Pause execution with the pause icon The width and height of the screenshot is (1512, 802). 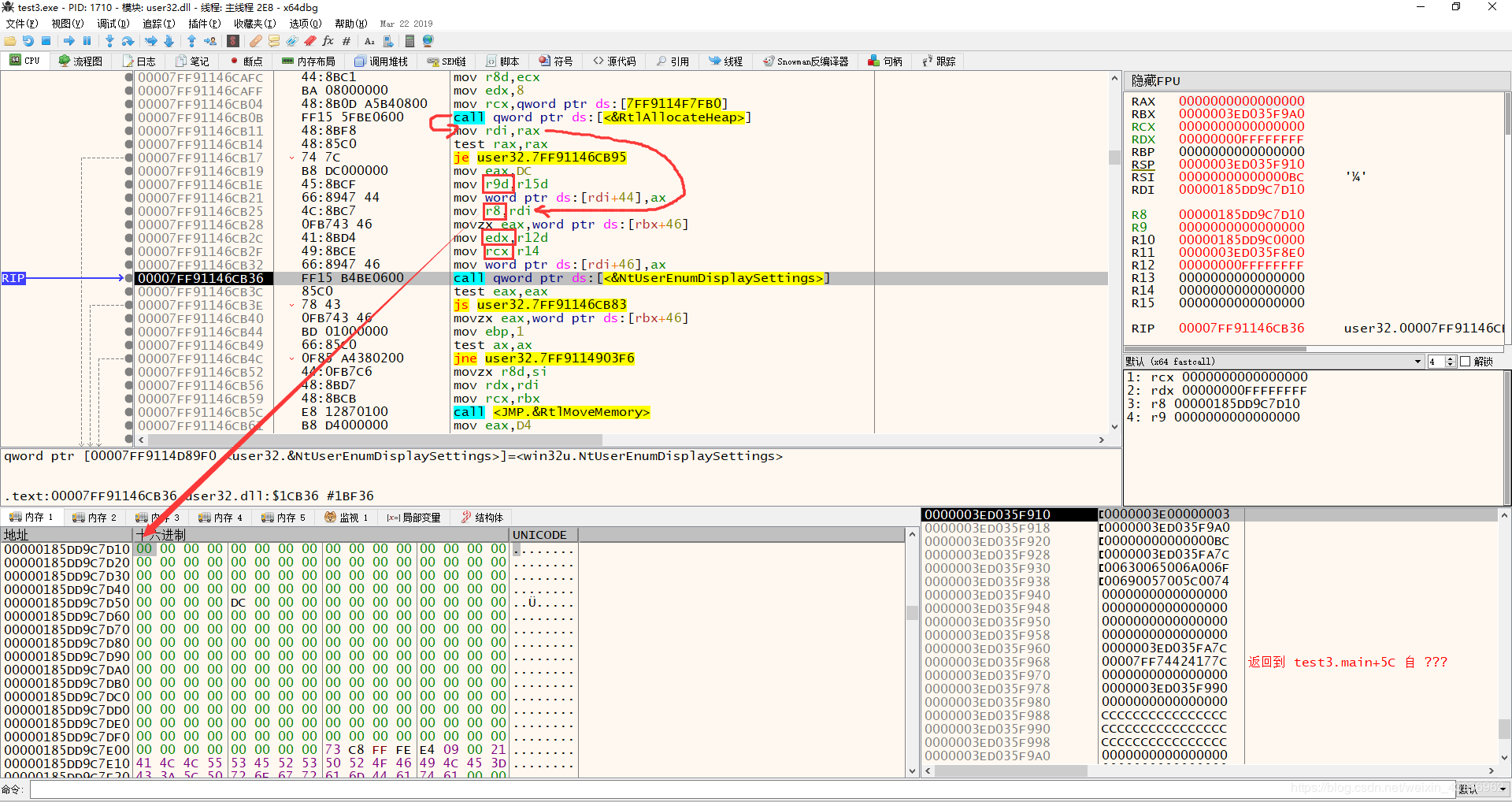coord(87,41)
